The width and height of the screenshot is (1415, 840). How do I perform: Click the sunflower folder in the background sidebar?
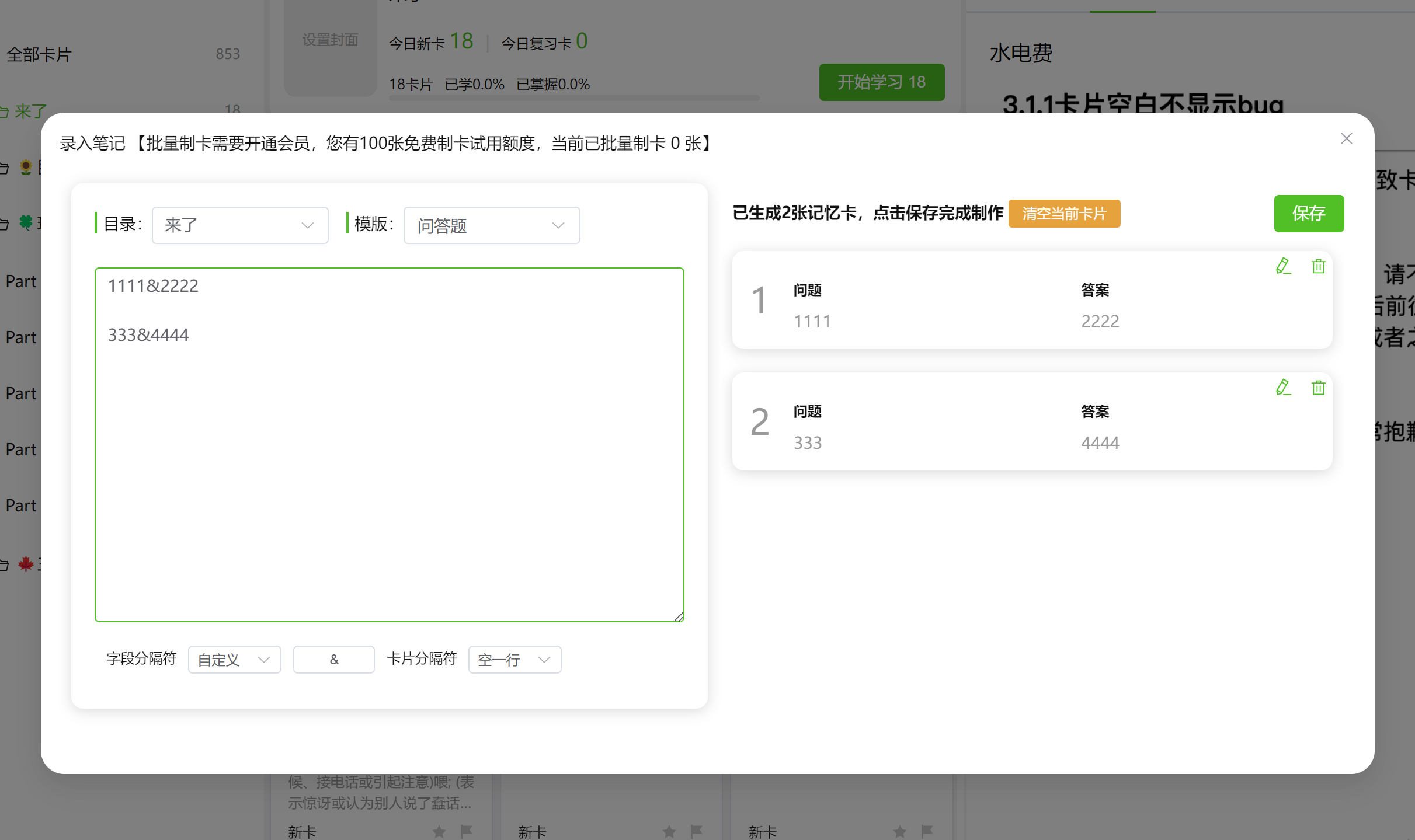[x=26, y=168]
